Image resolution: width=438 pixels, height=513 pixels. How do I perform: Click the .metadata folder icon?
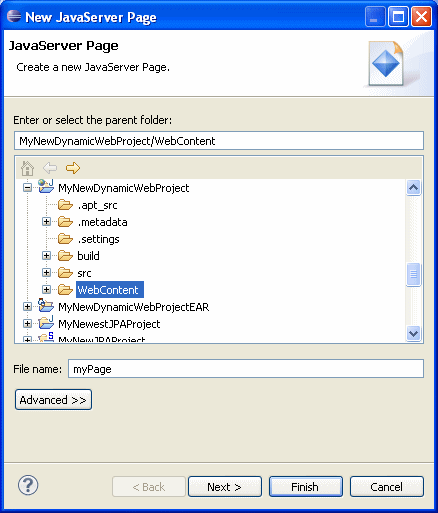coord(65,222)
